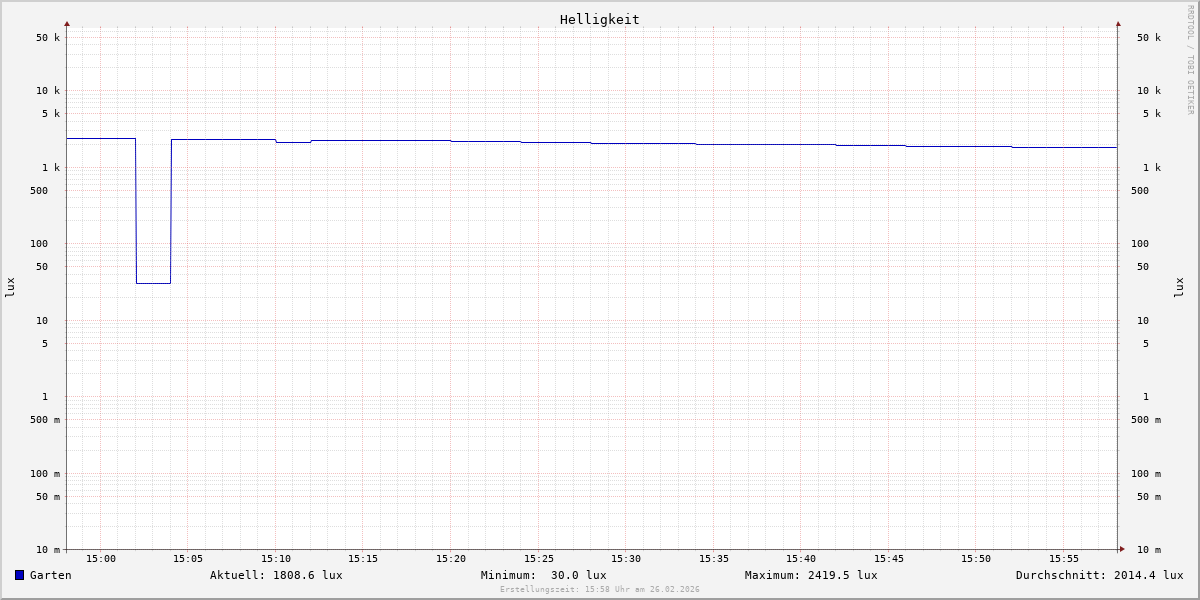This screenshot has width=1200, height=600.
Task: Click the Durchschnitt 2014.4 lux statistic
Action: (1099, 575)
